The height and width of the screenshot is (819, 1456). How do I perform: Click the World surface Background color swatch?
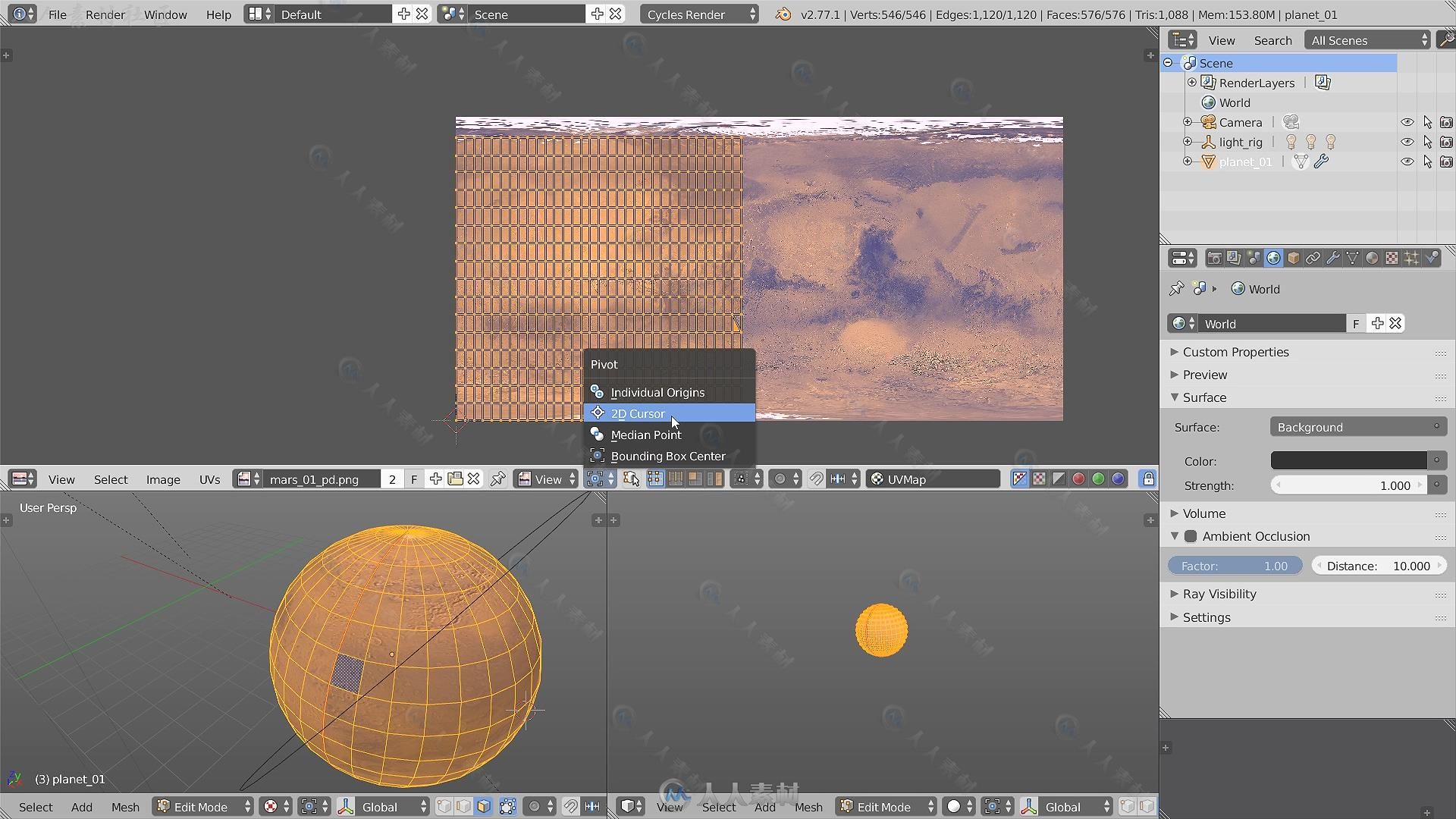point(1349,461)
